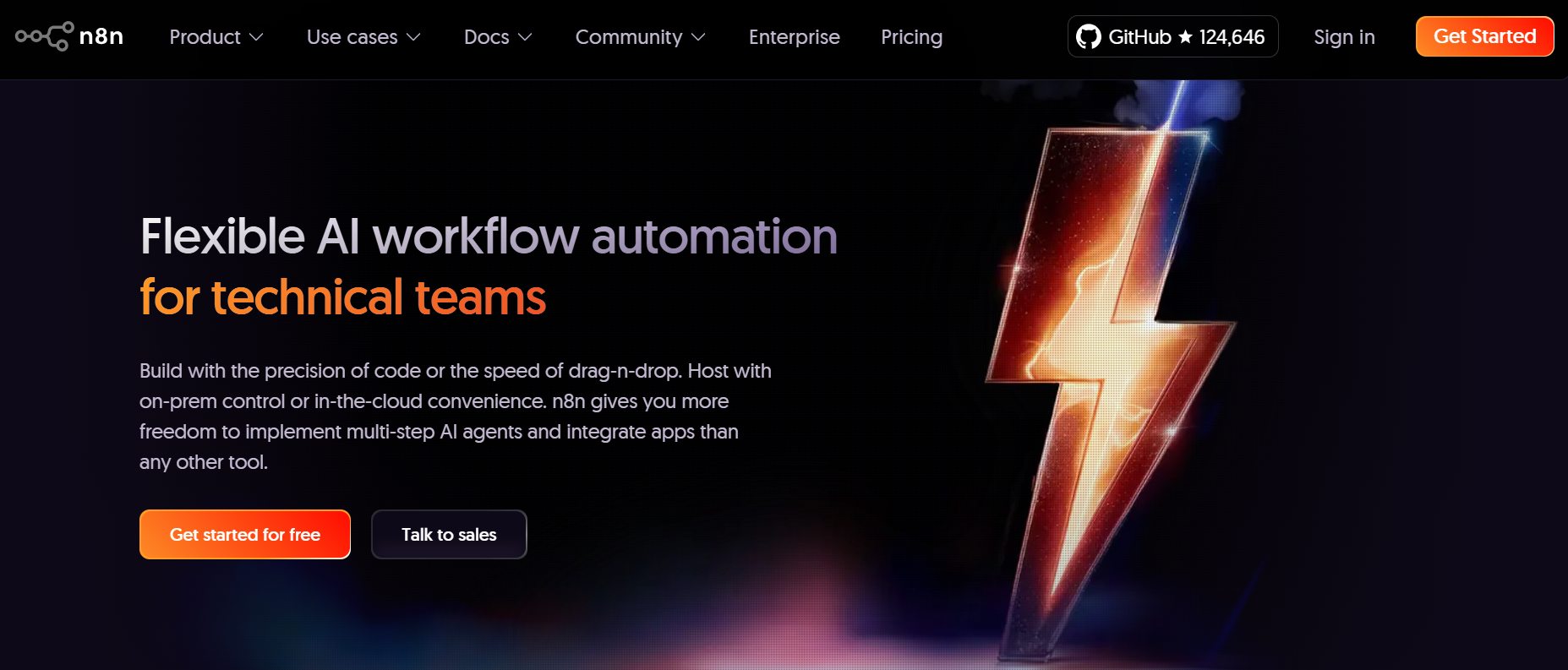
Task: Expand the Product dropdown chevron
Action: click(256, 37)
